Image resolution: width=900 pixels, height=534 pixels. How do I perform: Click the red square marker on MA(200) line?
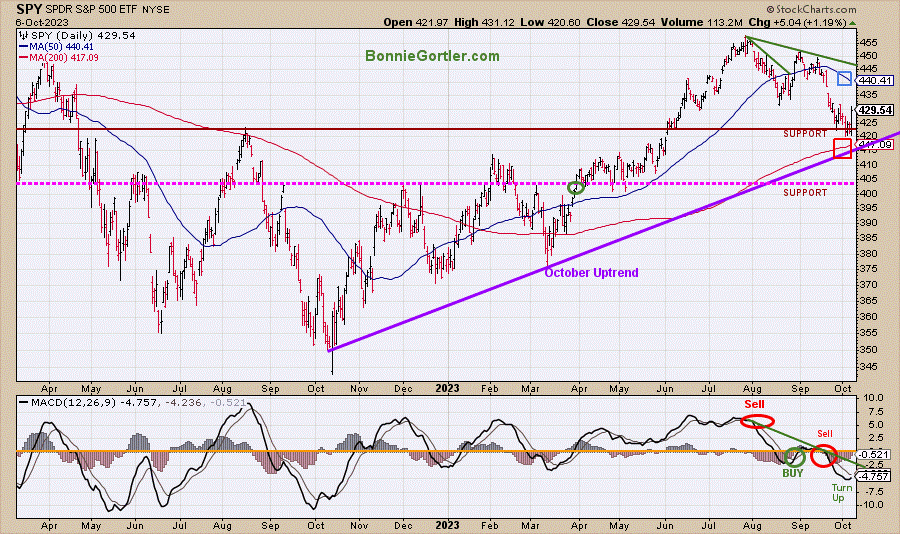(842, 149)
